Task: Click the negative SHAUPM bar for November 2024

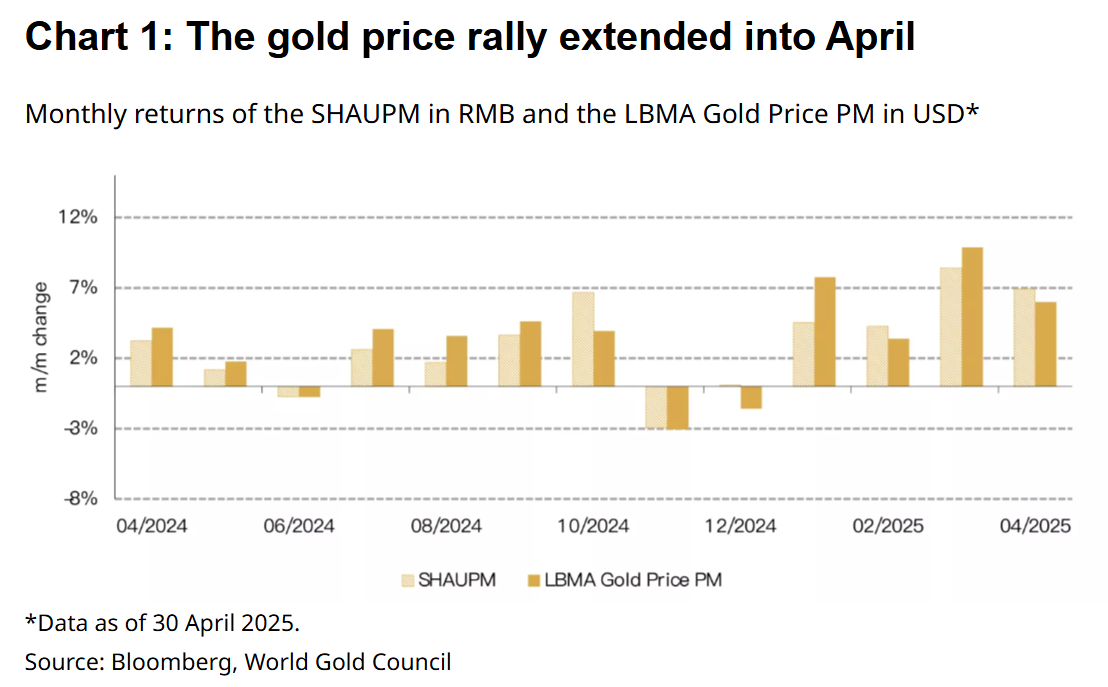Action: pos(656,407)
